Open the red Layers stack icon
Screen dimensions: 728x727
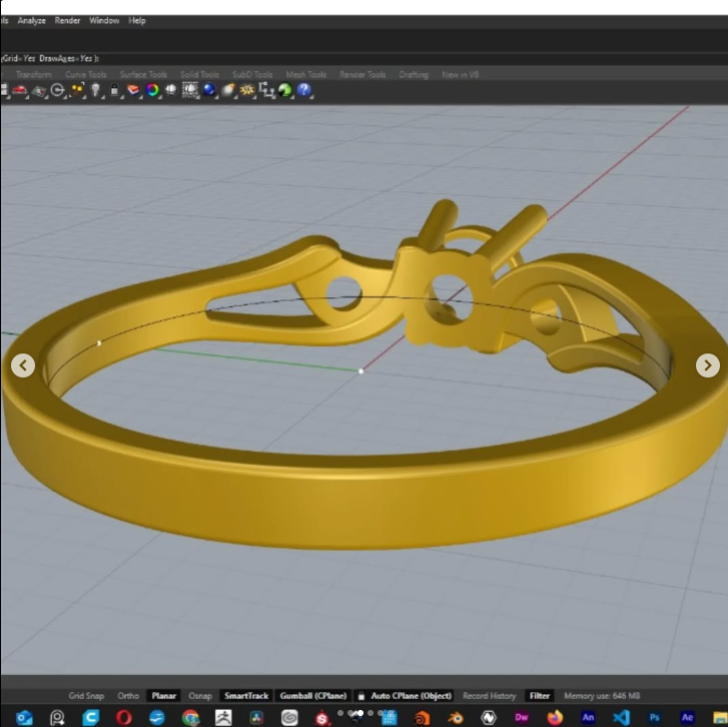[x=133, y=90]
